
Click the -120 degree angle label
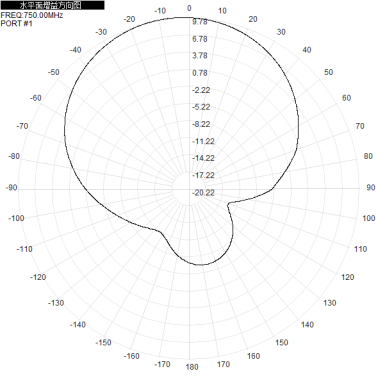tap(38, 277)
